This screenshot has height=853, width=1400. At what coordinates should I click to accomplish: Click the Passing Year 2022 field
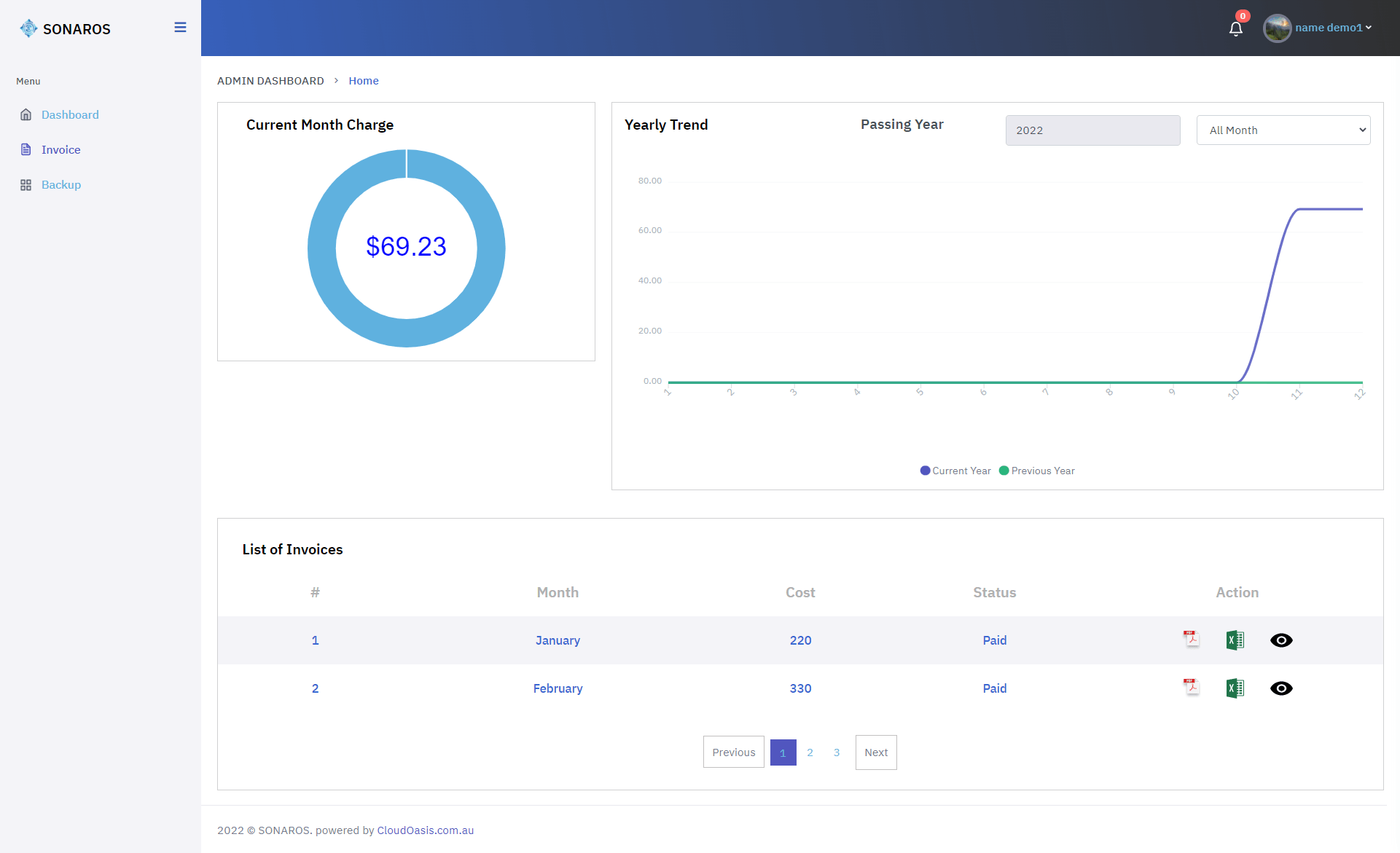(1092, 130)
